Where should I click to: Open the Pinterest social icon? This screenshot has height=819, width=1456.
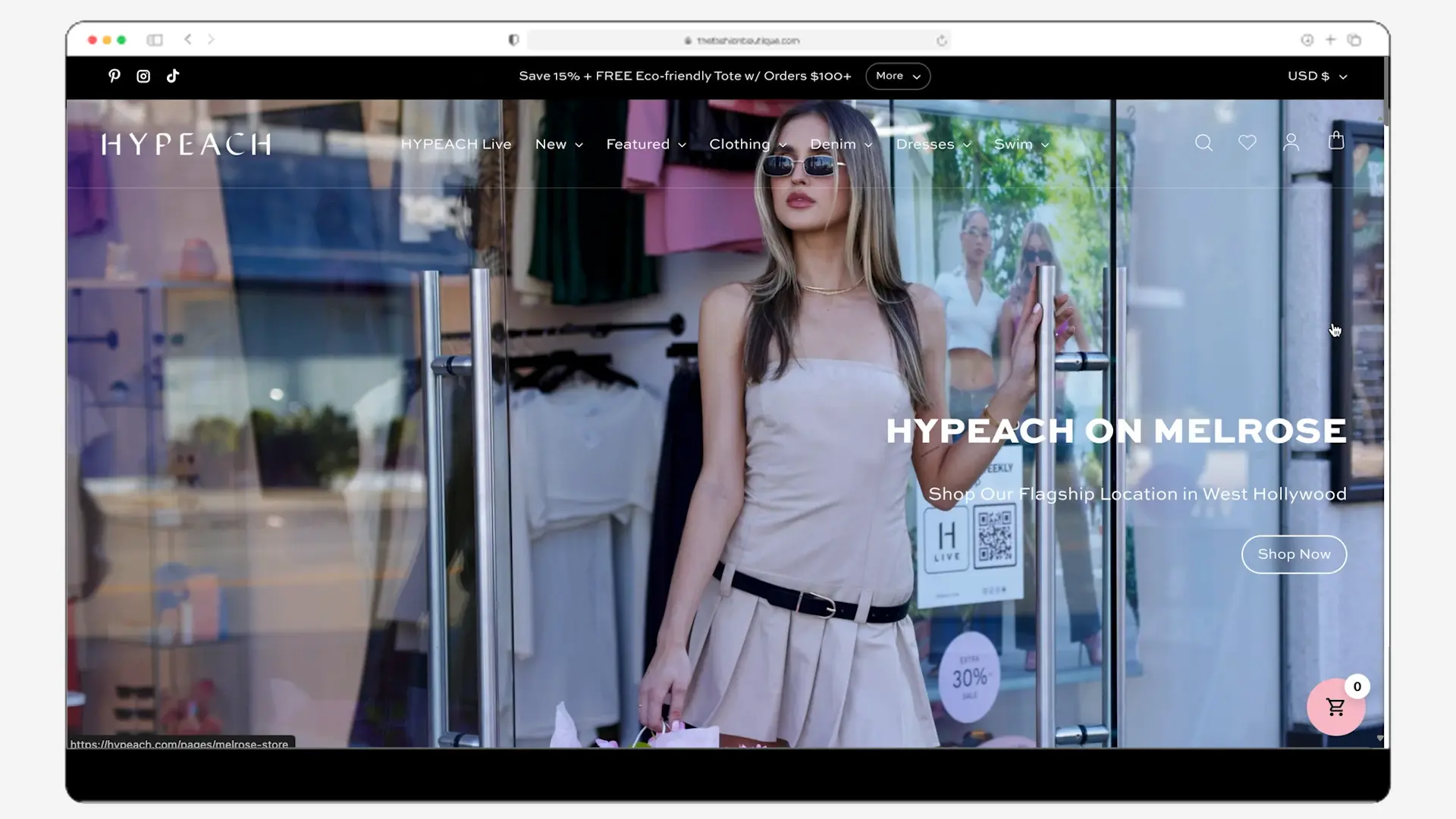pos(115,76)
